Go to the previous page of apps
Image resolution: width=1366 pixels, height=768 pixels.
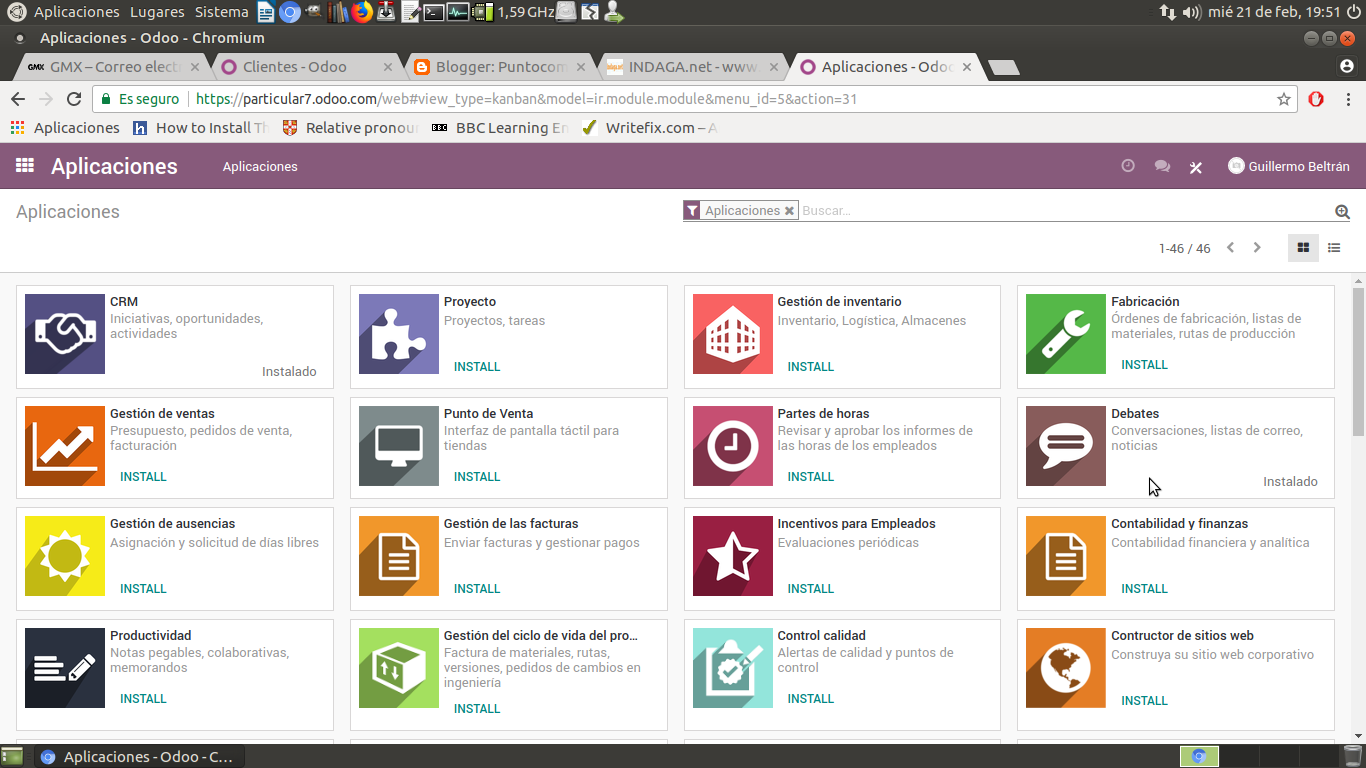pyautogui.click(x=1230, y=248)
